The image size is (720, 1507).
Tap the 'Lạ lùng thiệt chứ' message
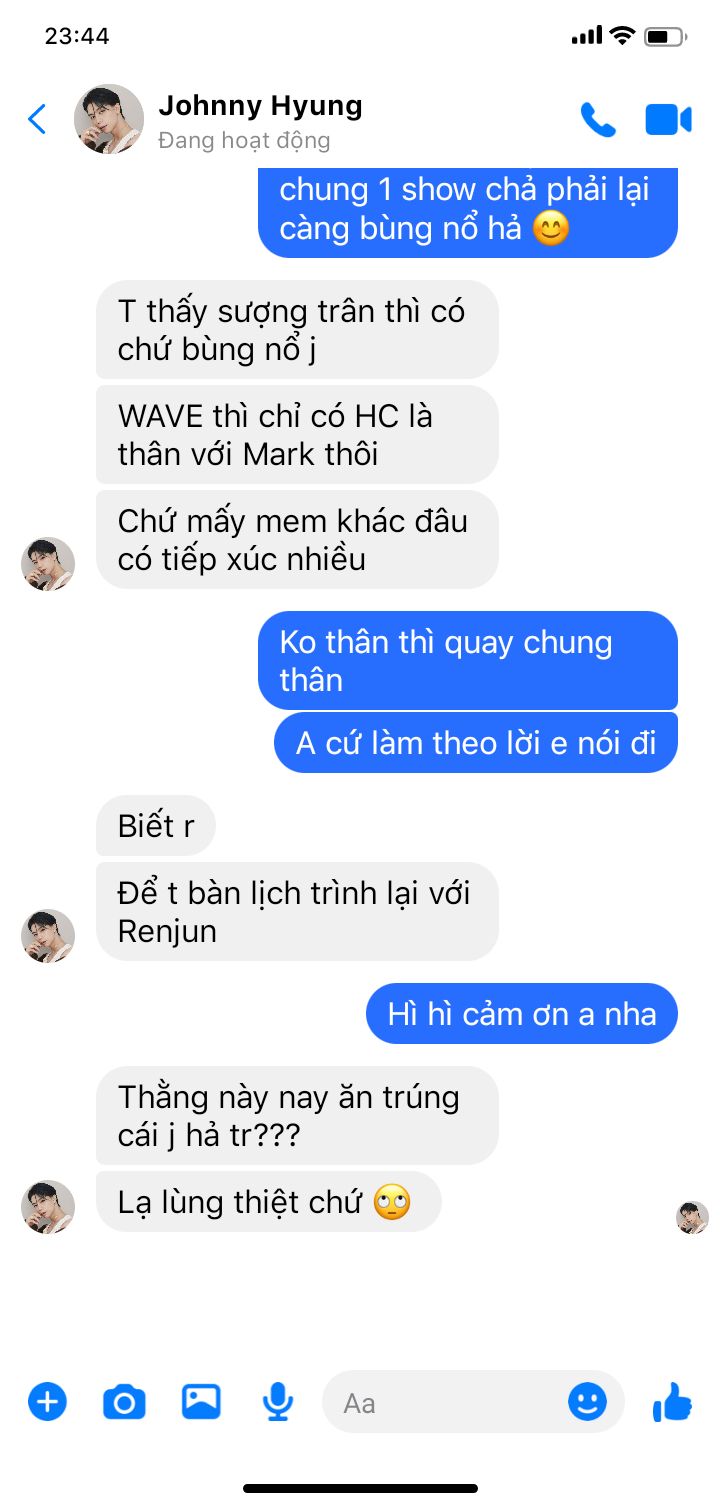tap(268, 1201)
